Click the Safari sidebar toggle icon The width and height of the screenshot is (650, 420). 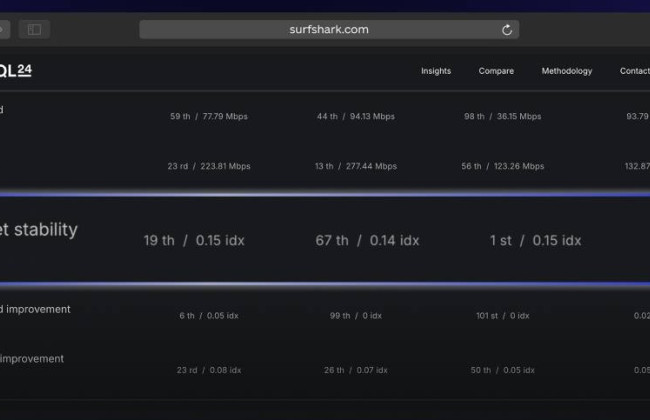(x=34, y=30)
